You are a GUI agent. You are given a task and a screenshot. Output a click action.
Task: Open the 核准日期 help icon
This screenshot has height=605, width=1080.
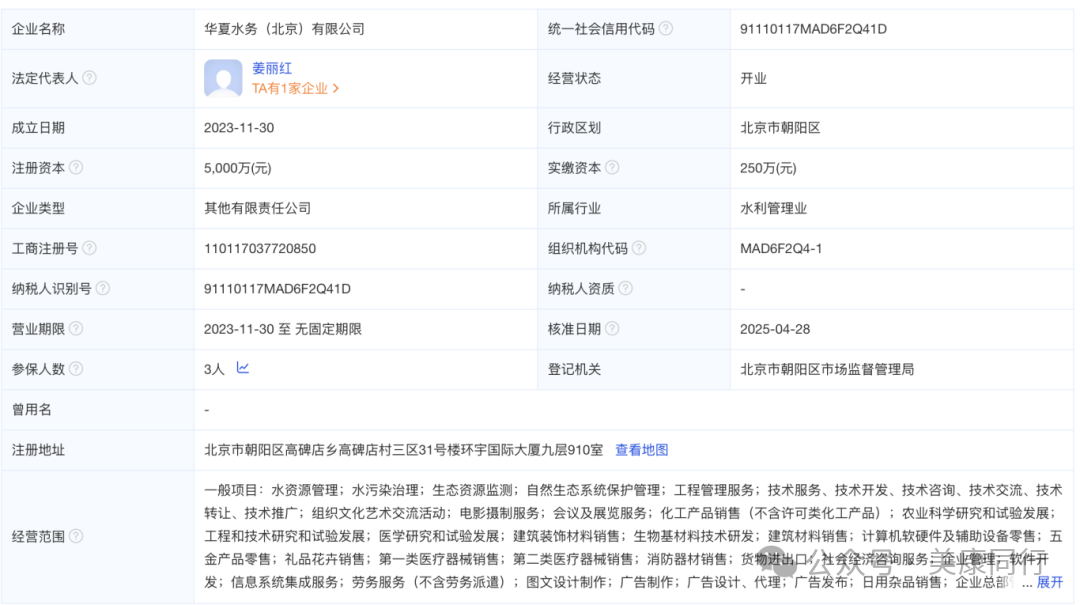click(612, 329)
